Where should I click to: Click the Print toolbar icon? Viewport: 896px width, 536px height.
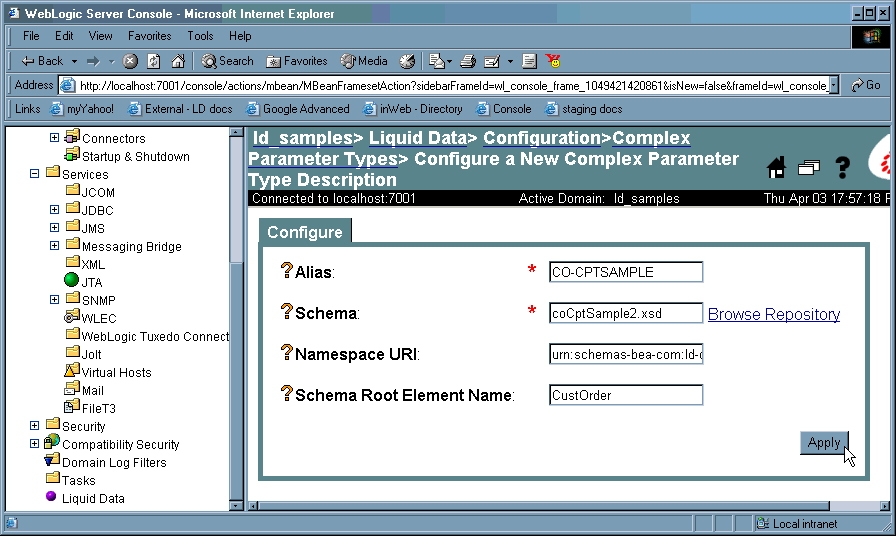[x=468, y=61]
